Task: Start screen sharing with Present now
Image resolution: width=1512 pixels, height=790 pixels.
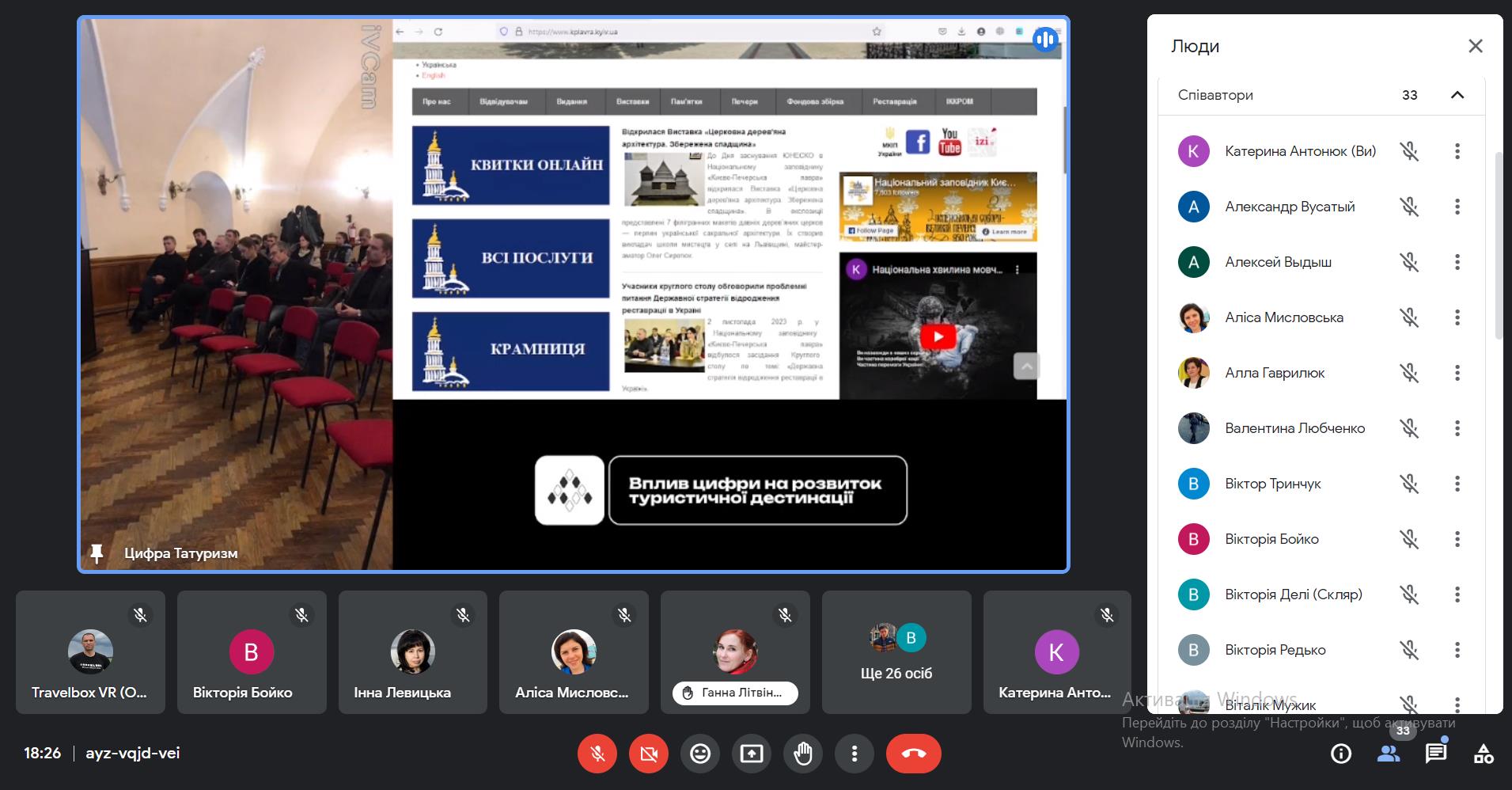Action: [x=751, y=754]
